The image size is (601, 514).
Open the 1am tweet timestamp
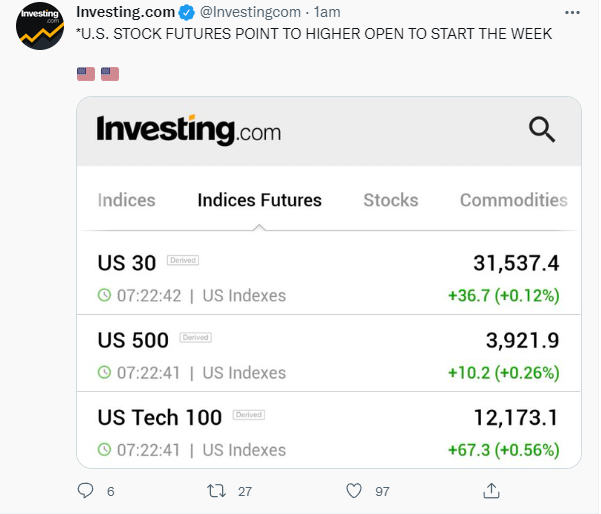click(327, 12)
